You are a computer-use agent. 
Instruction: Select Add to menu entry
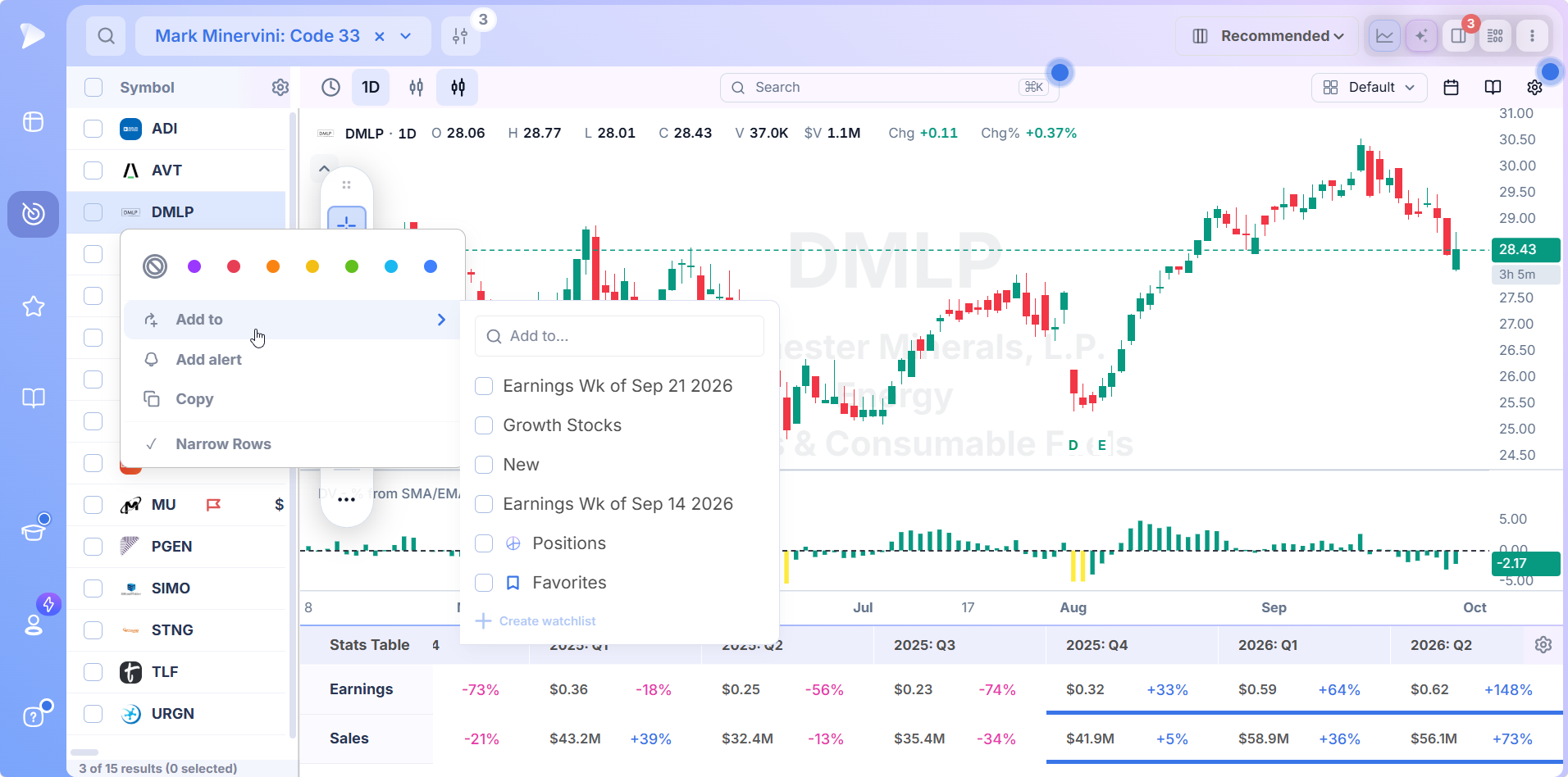click(291, 320)
